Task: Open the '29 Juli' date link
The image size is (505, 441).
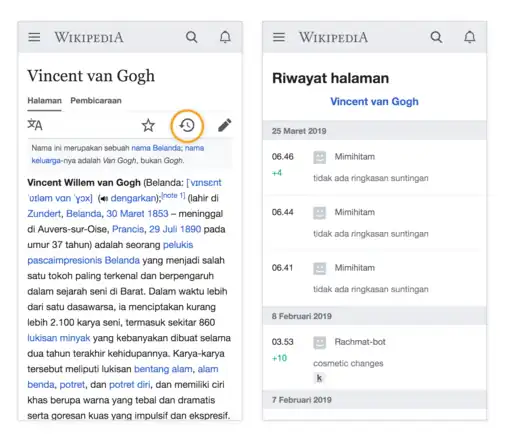Action: tap(163, 229)
